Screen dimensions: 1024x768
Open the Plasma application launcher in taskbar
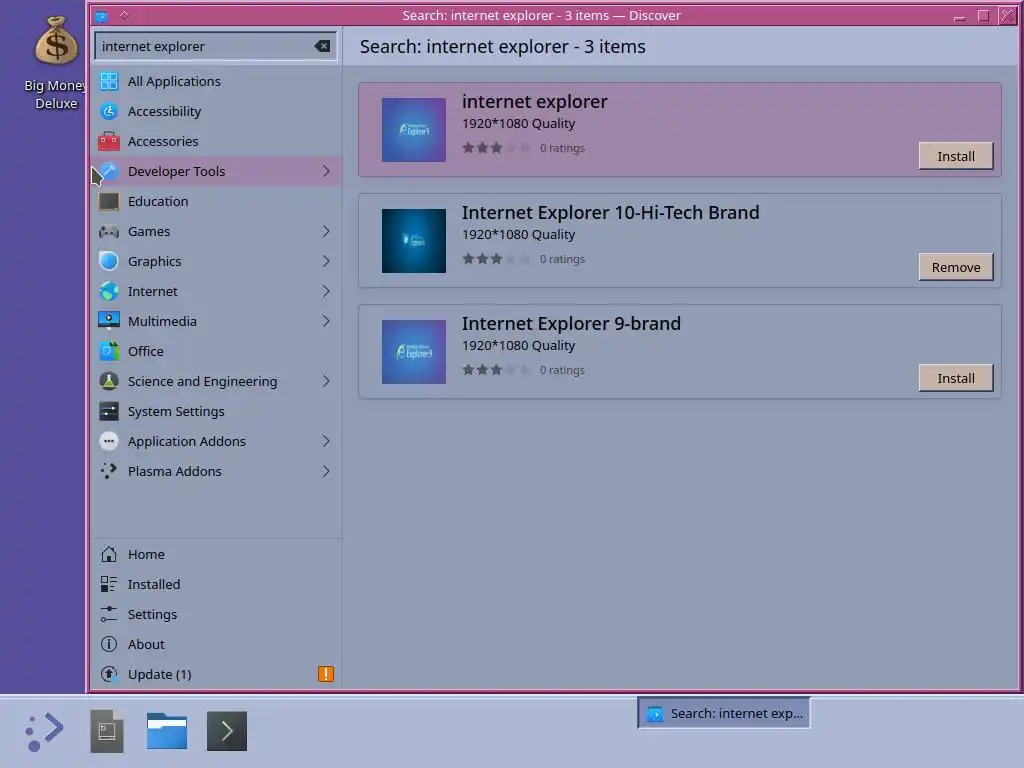(44, 731)
